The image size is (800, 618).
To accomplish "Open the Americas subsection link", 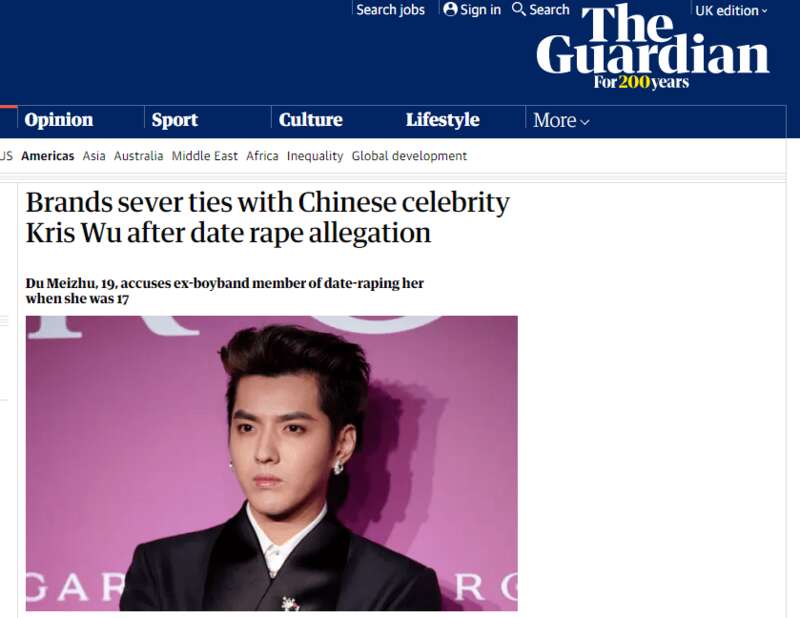I will (47, 156).
